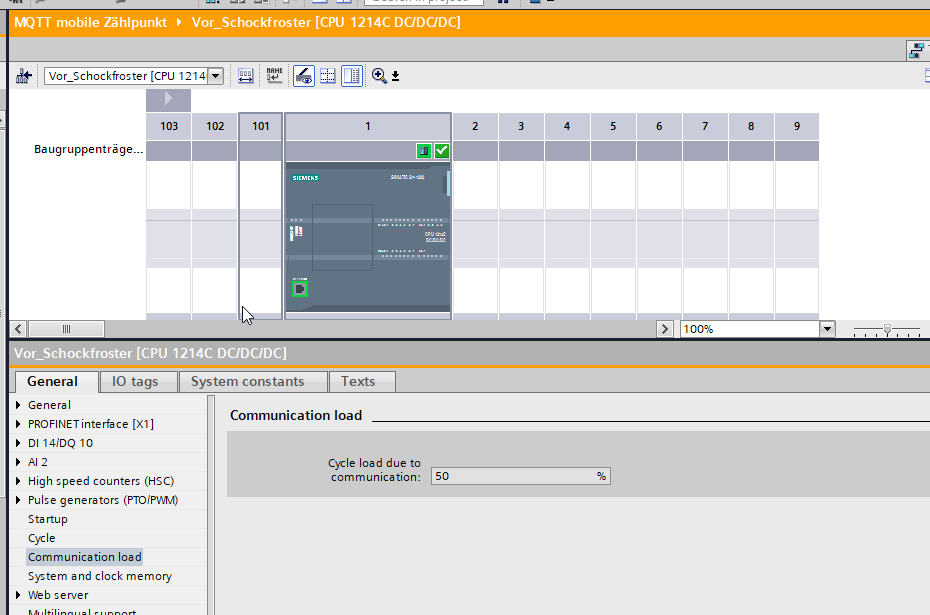Open the Vor_Schockfroster device selector dropdown

click(216, 76)
